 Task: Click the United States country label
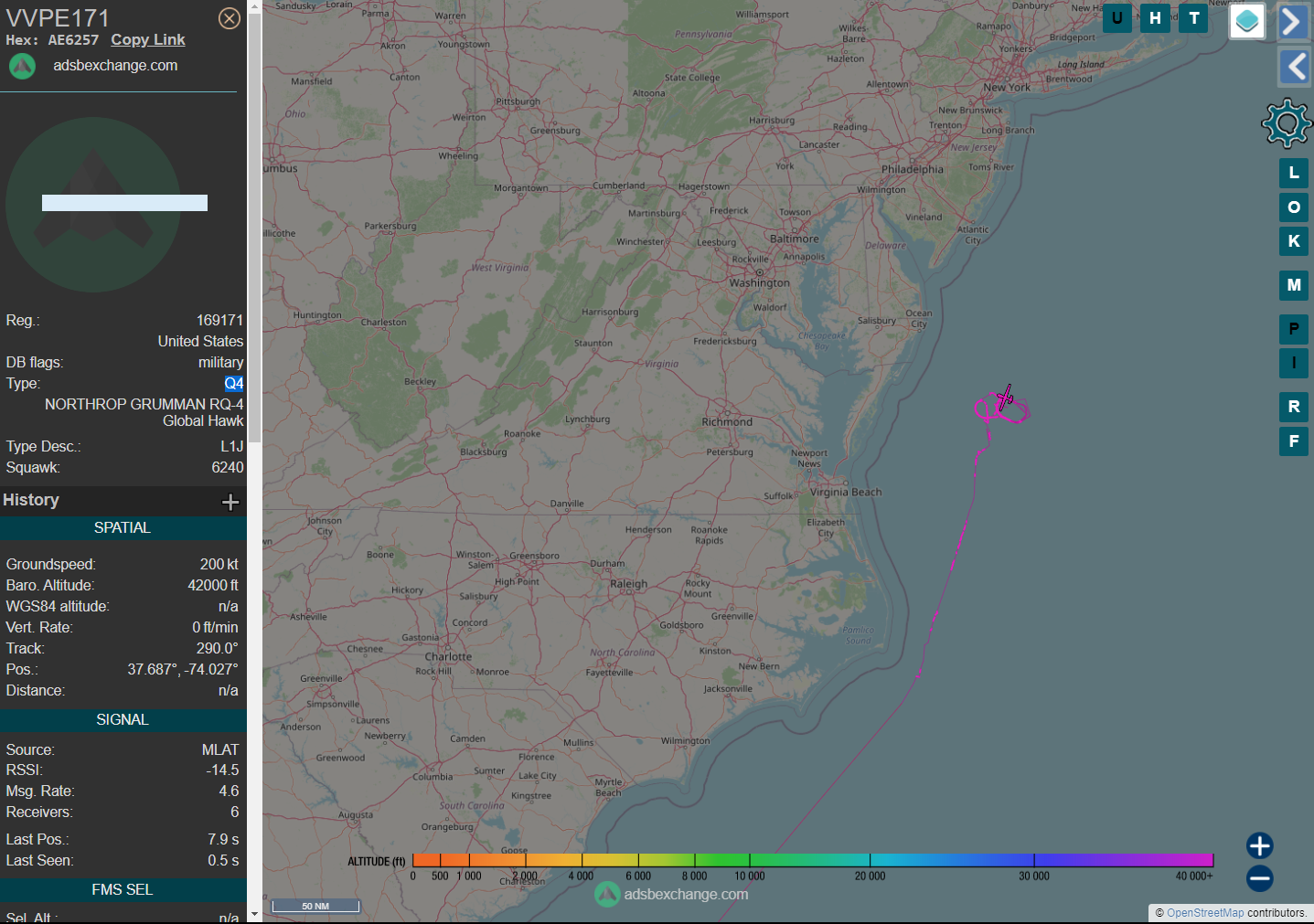coord(200,342)
